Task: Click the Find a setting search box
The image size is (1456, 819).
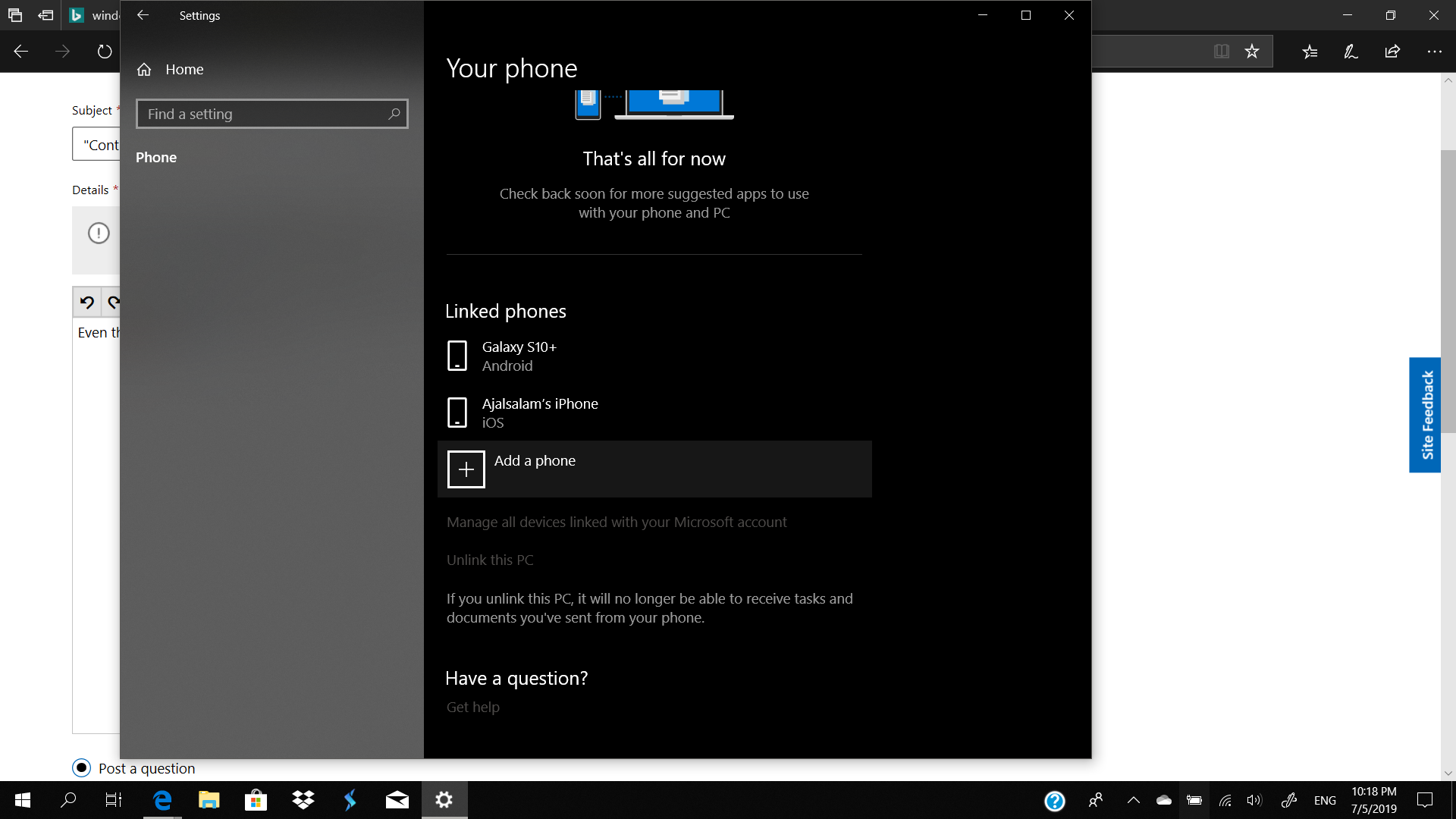Action: click(271, 114)
